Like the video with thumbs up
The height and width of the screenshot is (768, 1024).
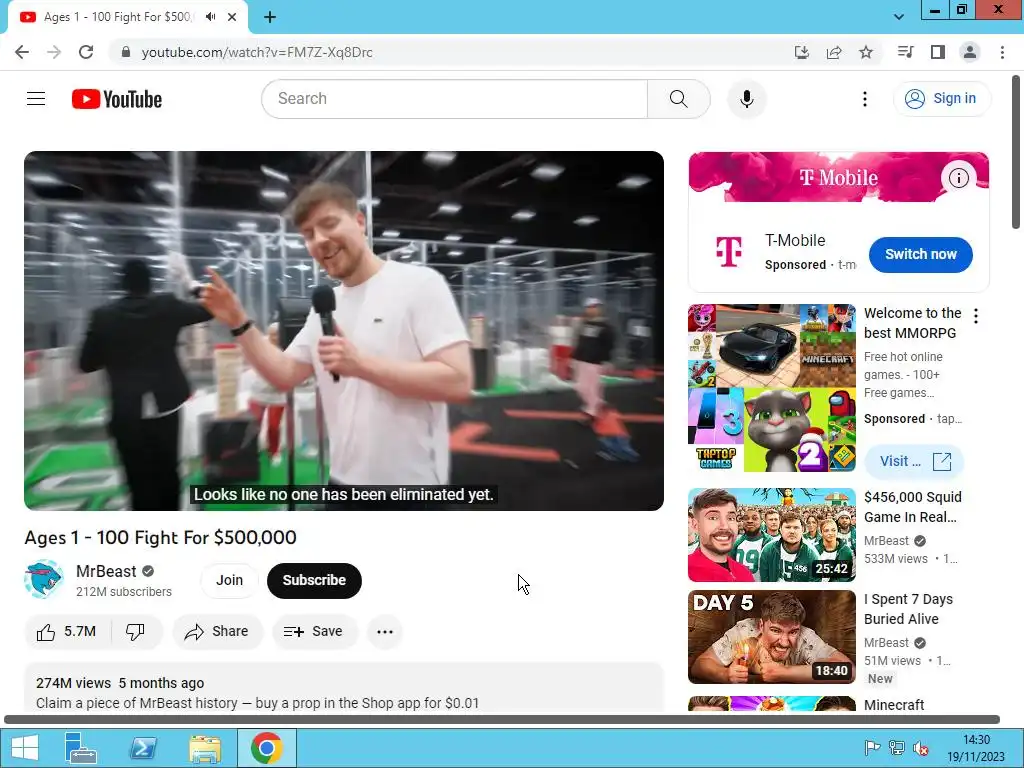(67, 632)
